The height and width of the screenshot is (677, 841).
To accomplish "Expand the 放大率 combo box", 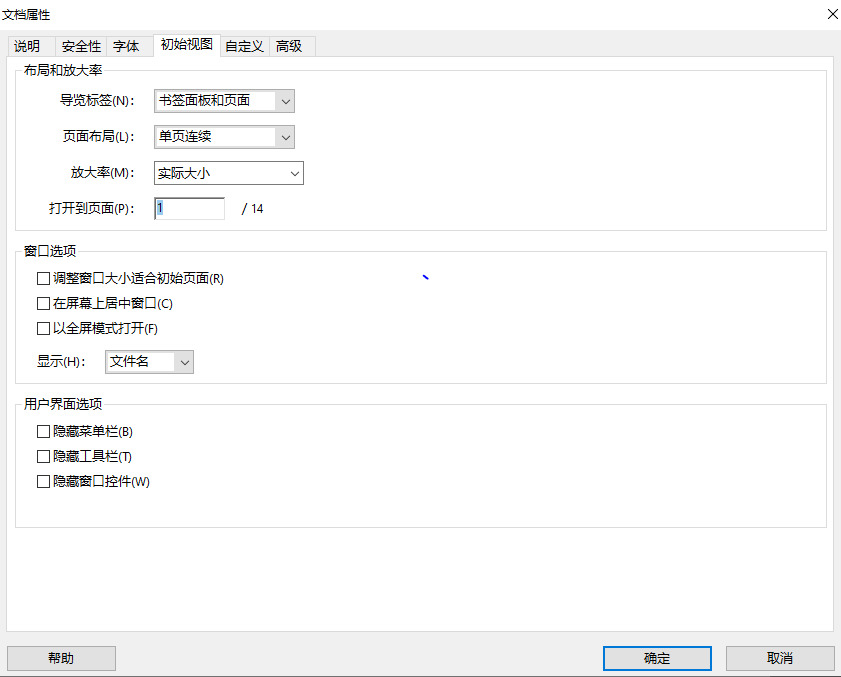I will (x=294, y=173).
